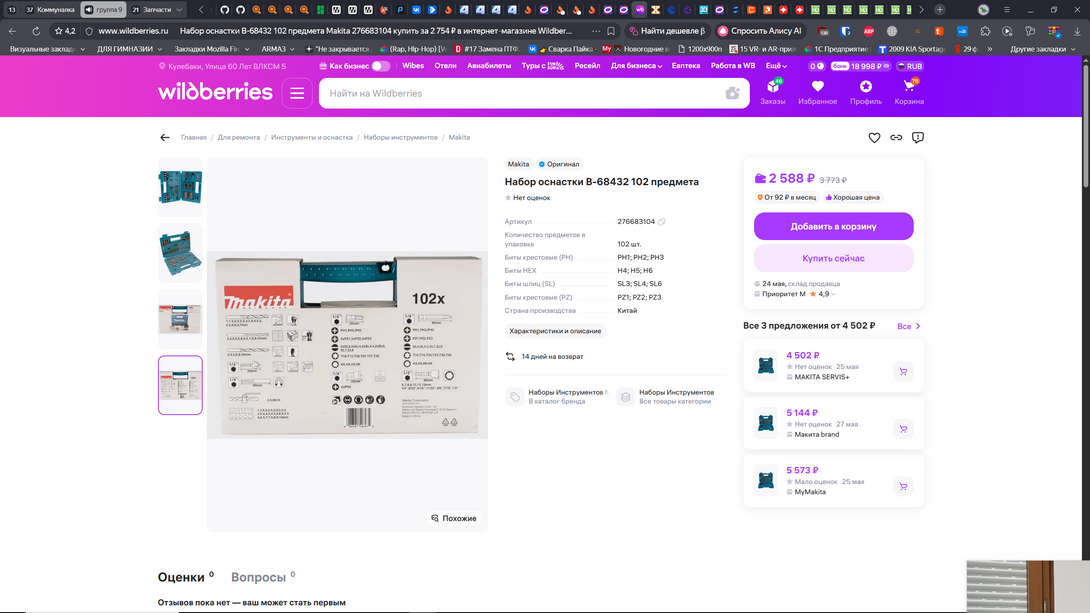The height and width of the screenshot is (613, 1090).
Task: Copy product link icon
Action: point(896,138)
